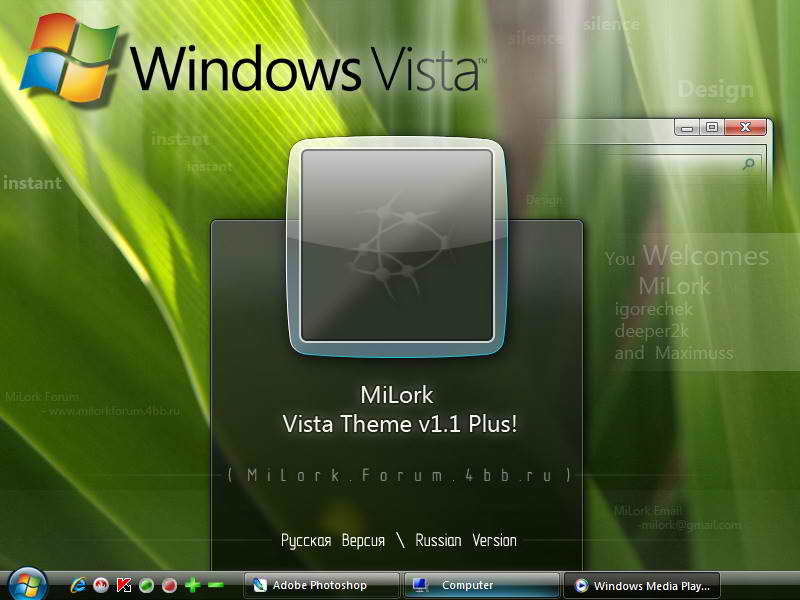Screen dimensions: 800x600
Task: Click the milork@gmail.com email text
Action: [x=689, y=524]
